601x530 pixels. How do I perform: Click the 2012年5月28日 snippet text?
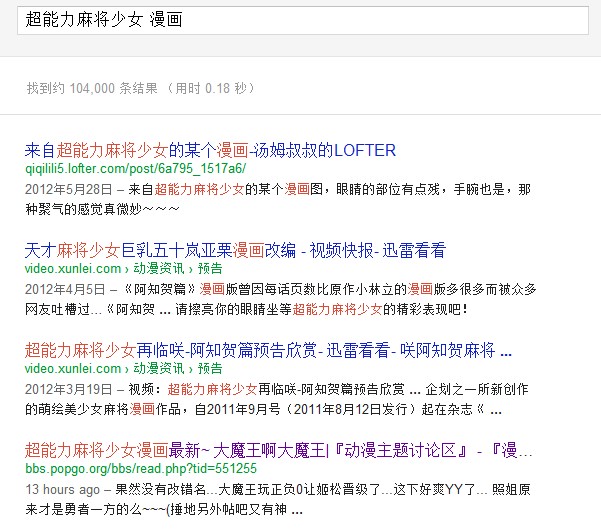coord(278,189)
